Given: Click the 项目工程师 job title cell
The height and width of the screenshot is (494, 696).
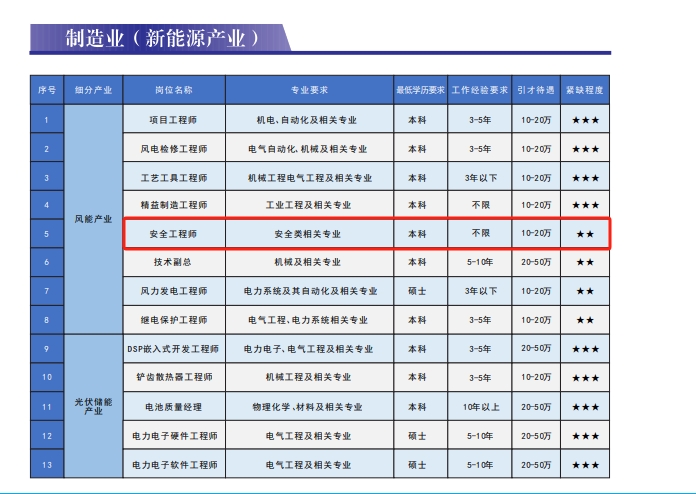Looking at the screenshot, I should click(173, 120).
